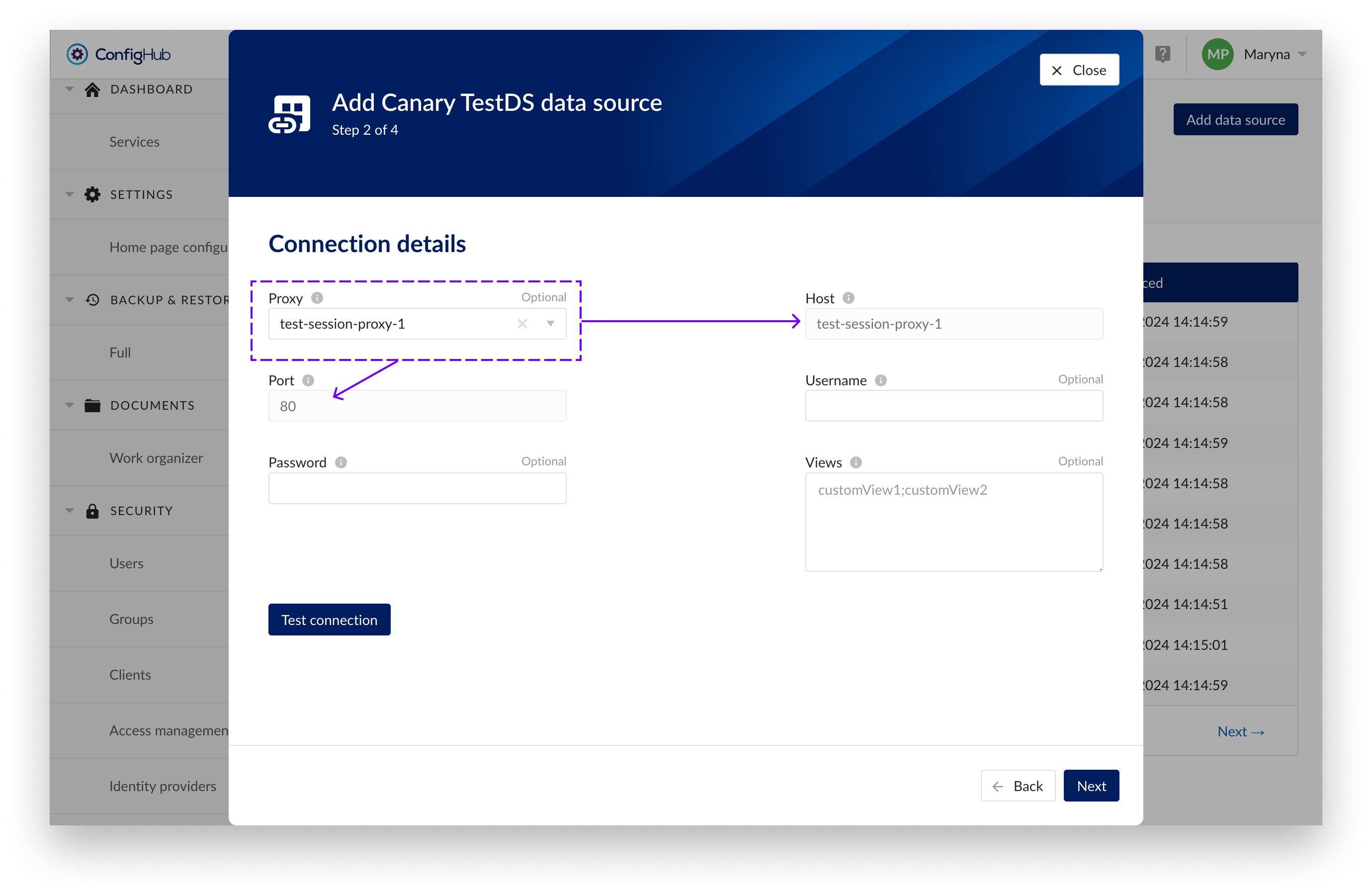The height and width of the screenshot is (895, 1372).
Task: Click the Views info icon
Action: coord(856,462)
